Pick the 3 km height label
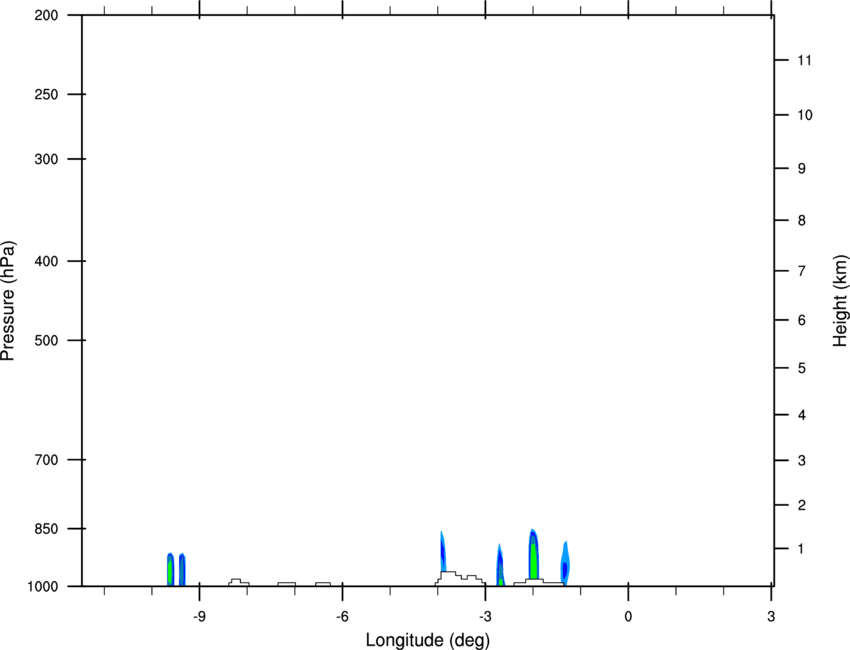The width and height of the screenshot is (850, 650). tap(802, 461)
